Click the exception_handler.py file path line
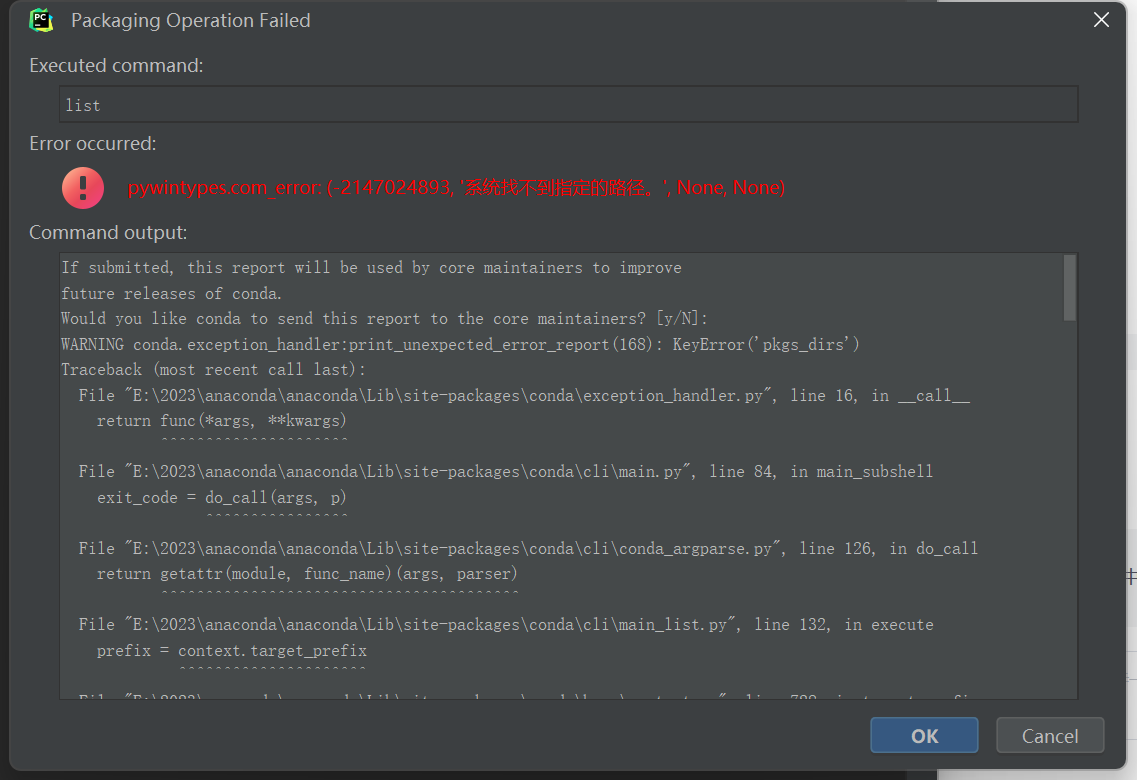 tap(524, 395)
